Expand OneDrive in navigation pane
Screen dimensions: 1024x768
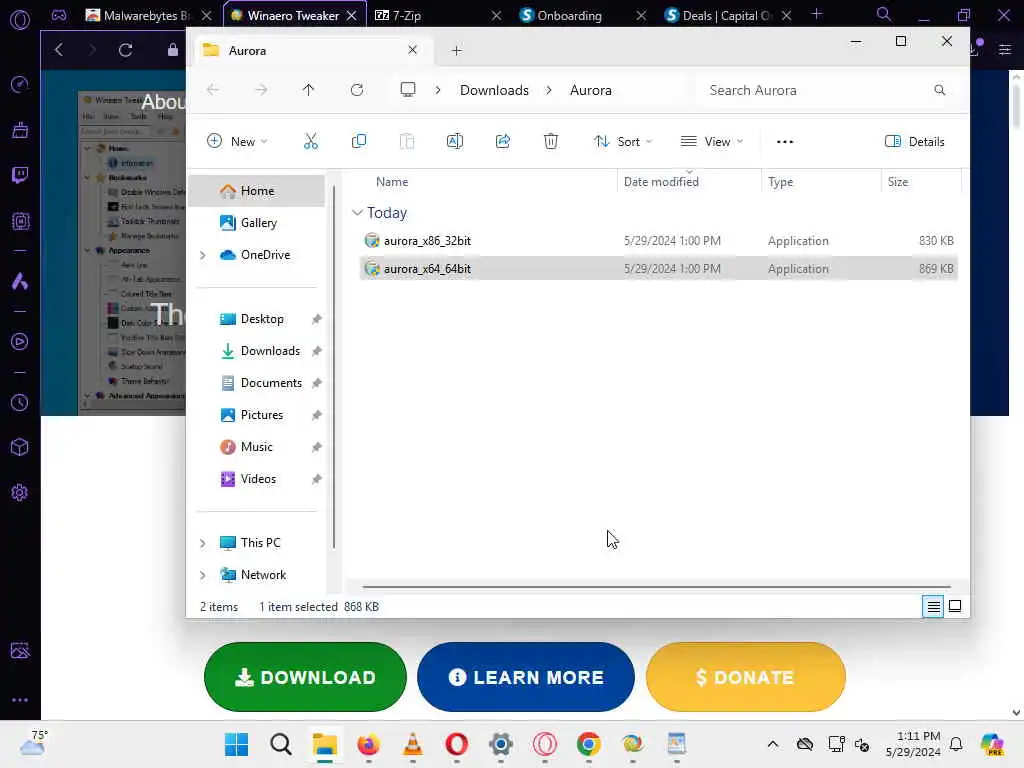202,255
